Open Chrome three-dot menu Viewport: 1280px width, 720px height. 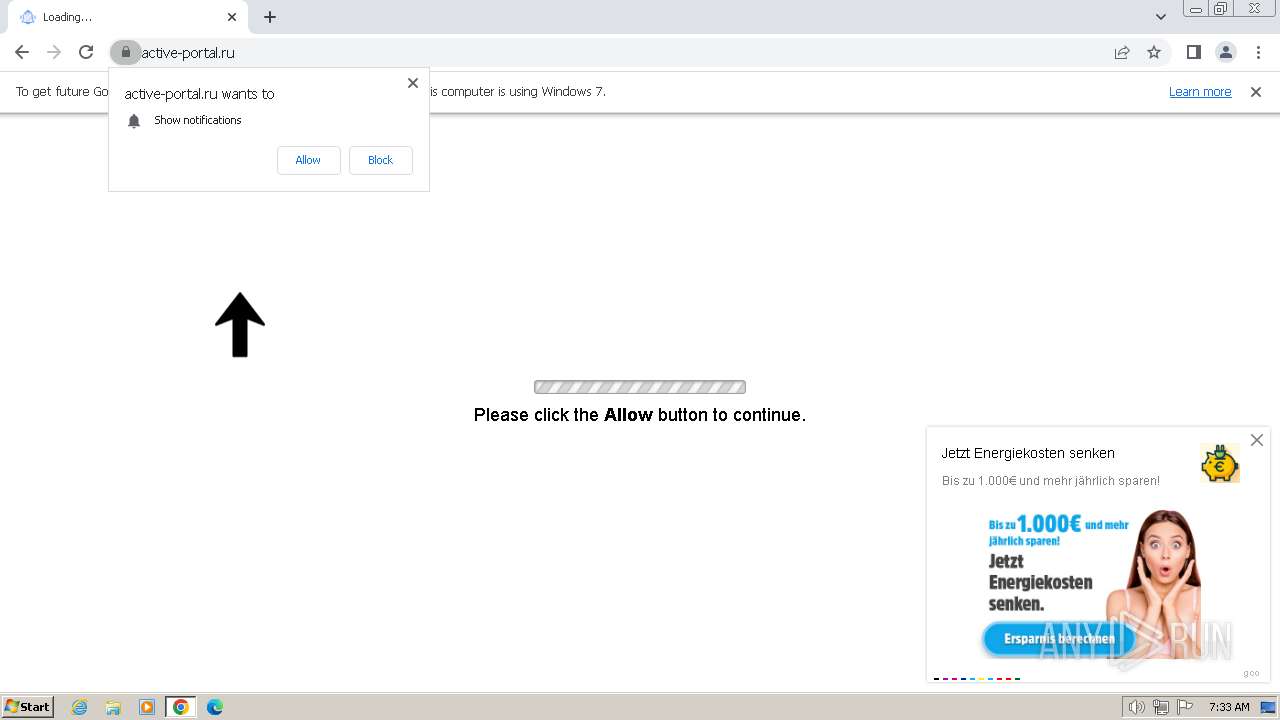1258,52
